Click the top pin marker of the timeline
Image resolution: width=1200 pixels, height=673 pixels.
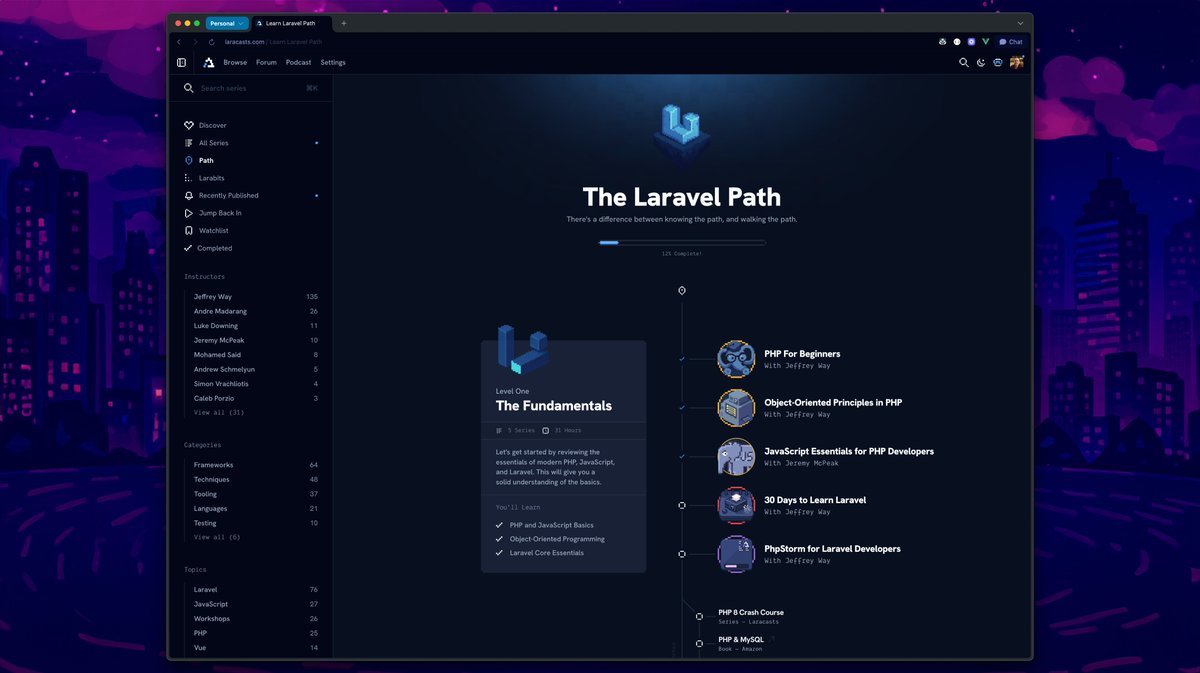click(682, 290)
